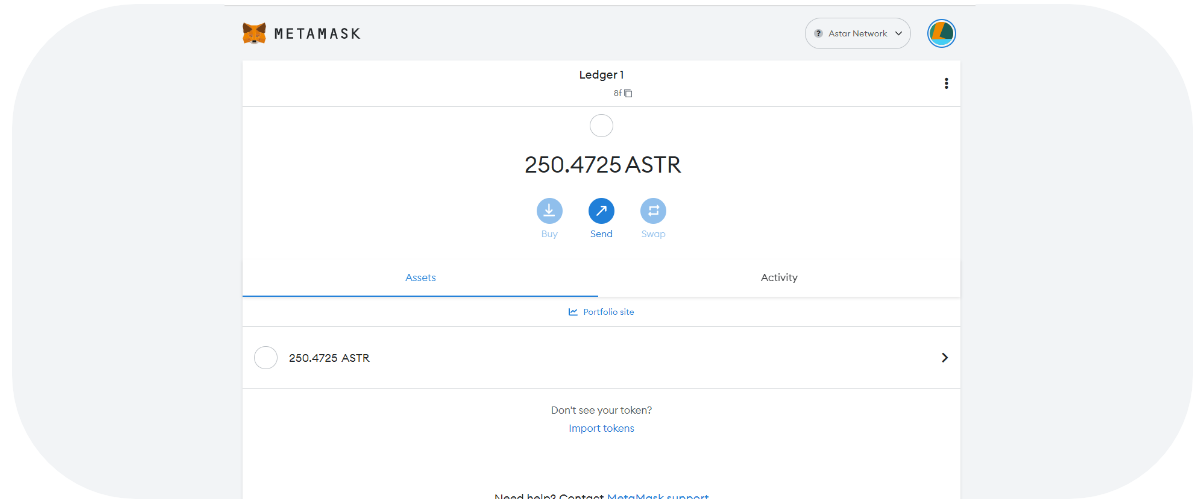Open the three-dot account options menu
The height and width of the screenshot is (500, 1200).
pyautogui.click(x=946, y=84)
